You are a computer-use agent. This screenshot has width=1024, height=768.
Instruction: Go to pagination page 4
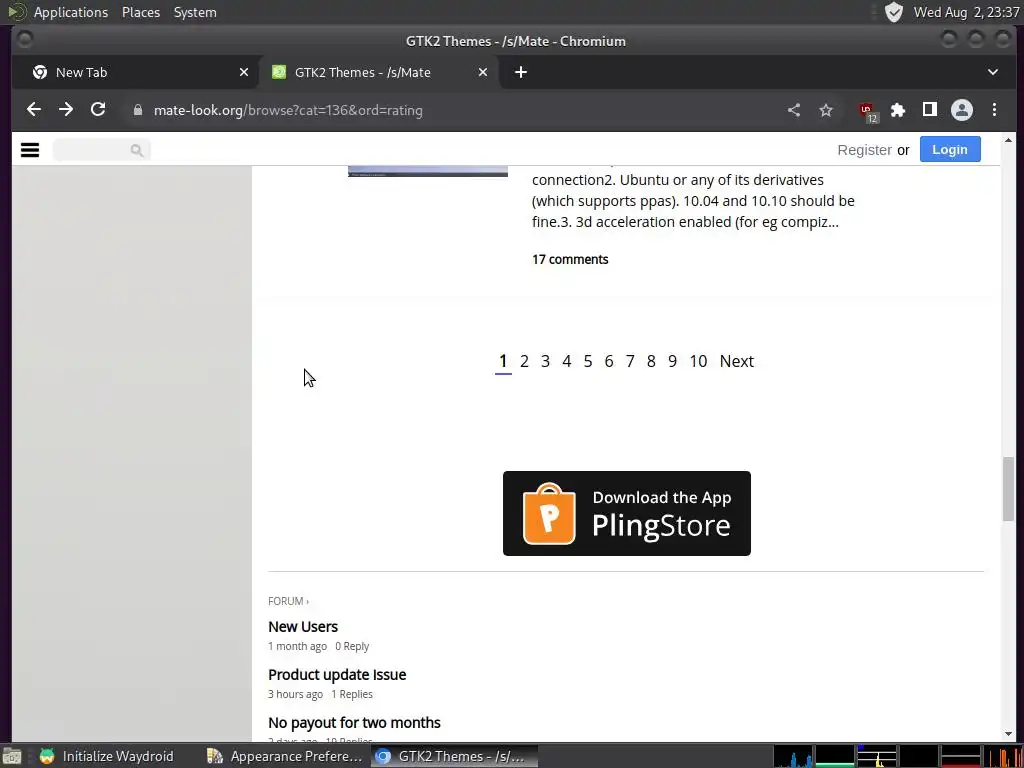(566, 361)
